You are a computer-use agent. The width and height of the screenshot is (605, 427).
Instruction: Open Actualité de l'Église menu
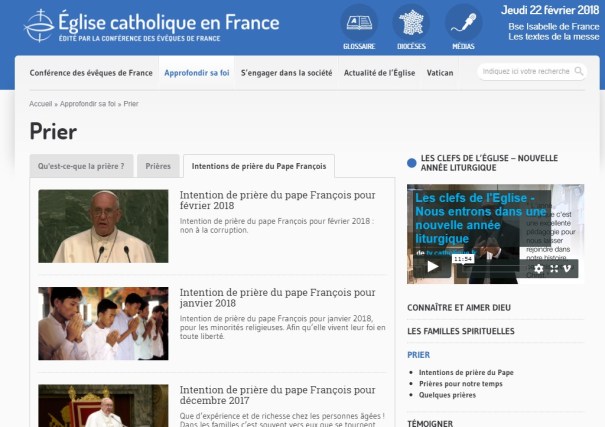coord(379,73)
